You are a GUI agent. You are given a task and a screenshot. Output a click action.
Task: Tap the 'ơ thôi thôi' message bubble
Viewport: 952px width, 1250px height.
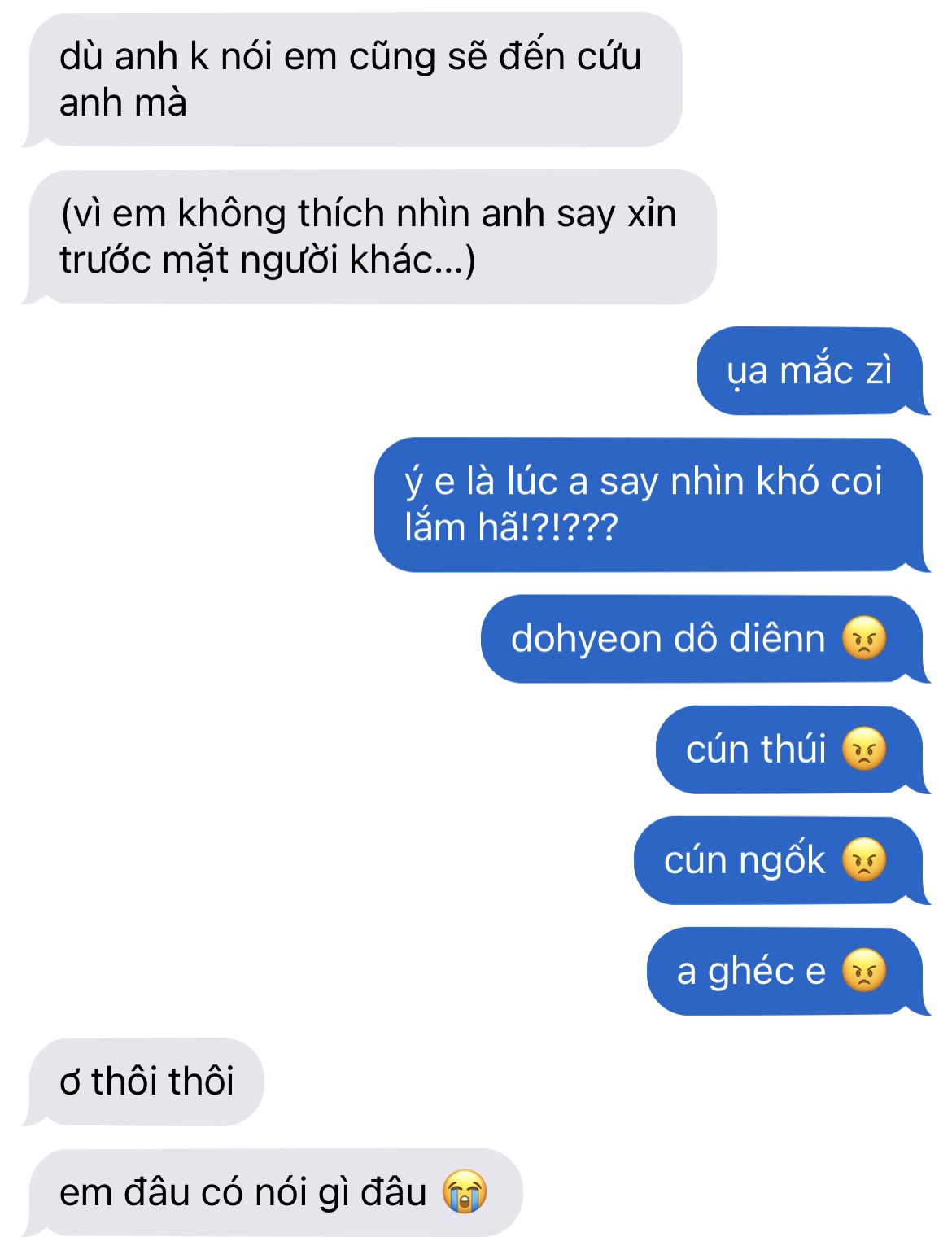coord(143,1082)
